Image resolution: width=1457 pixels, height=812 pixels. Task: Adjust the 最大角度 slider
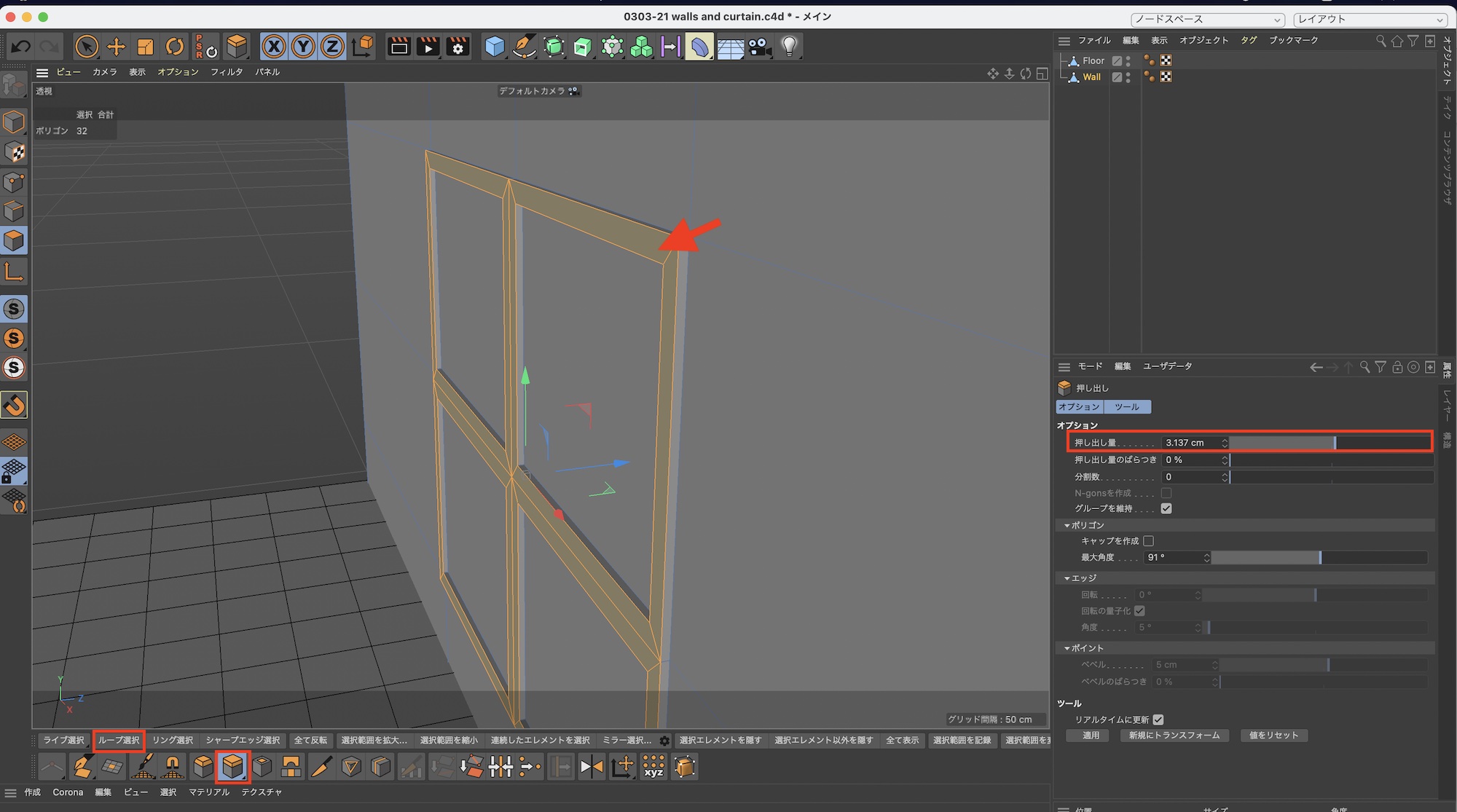(1319, 557)
